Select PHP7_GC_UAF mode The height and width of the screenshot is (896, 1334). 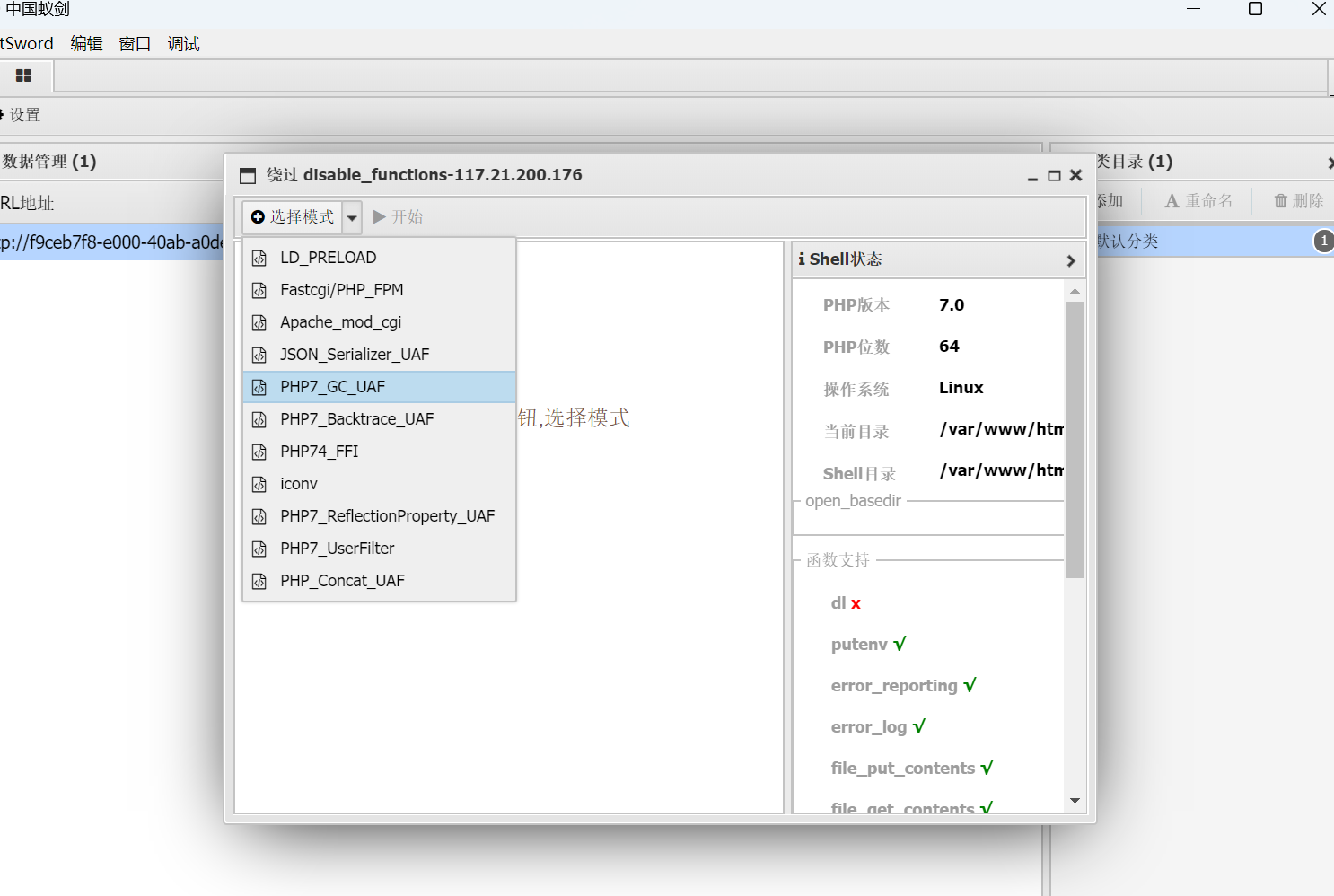point(332,387)
